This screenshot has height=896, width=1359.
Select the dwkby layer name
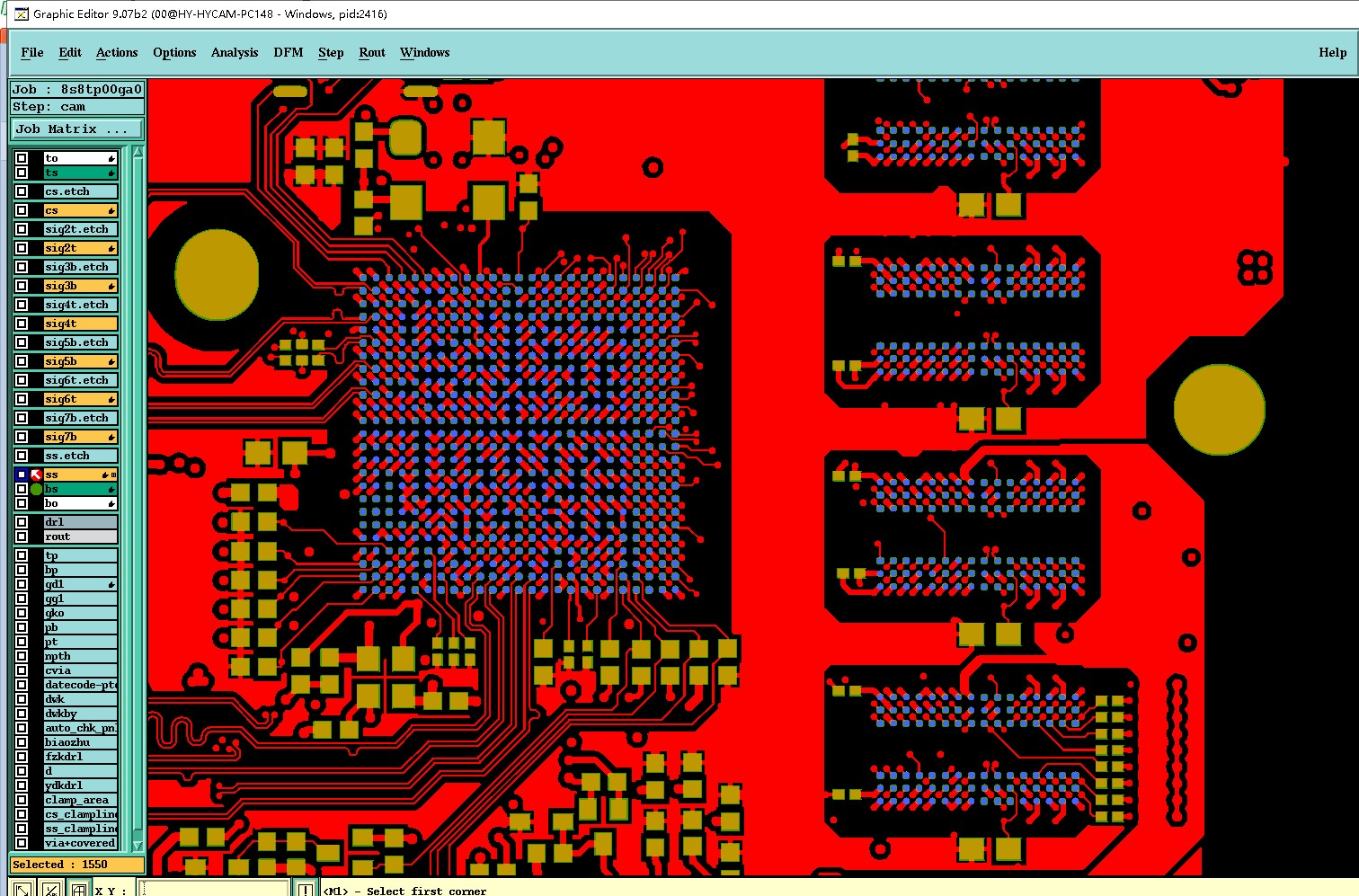pyautogui.click(x=81, y=714)
